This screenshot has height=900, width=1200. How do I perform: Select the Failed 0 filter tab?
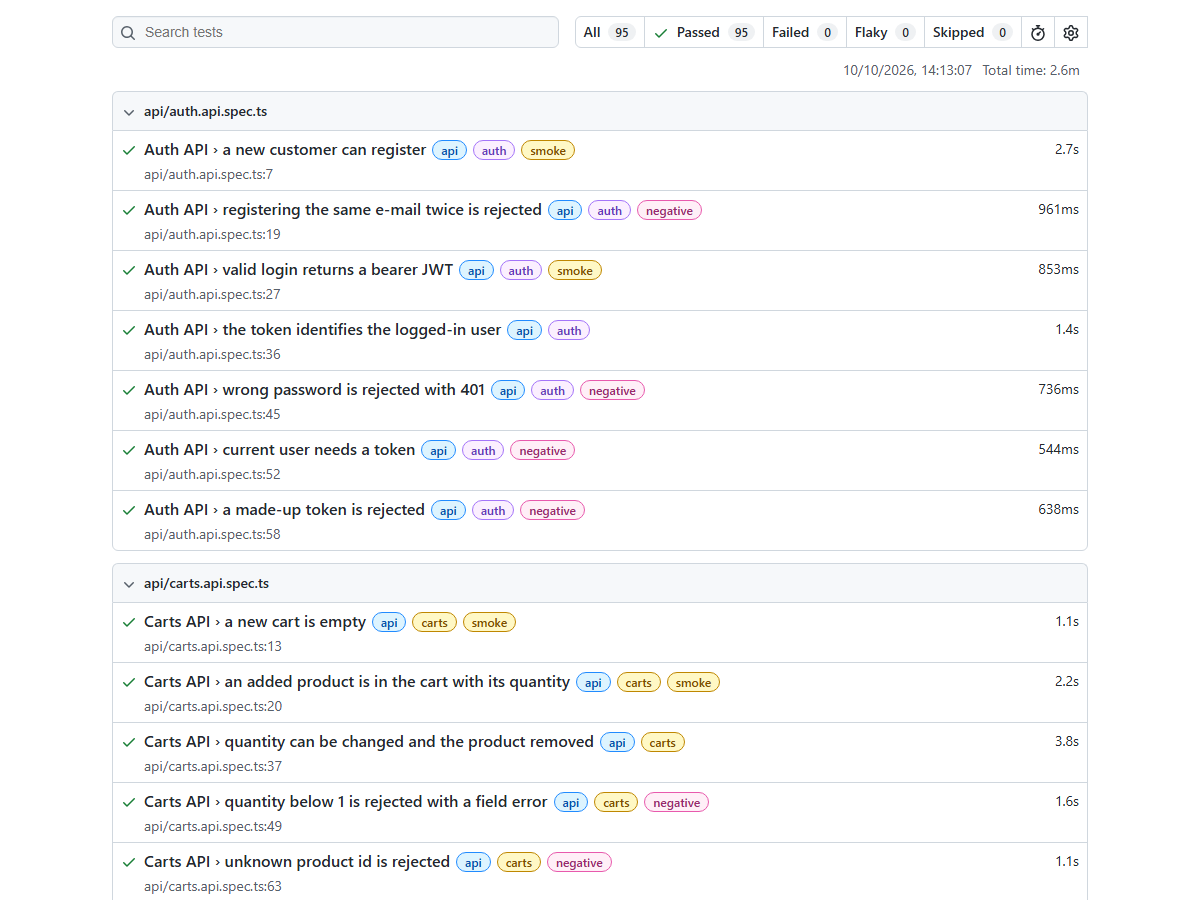[805, 32]
